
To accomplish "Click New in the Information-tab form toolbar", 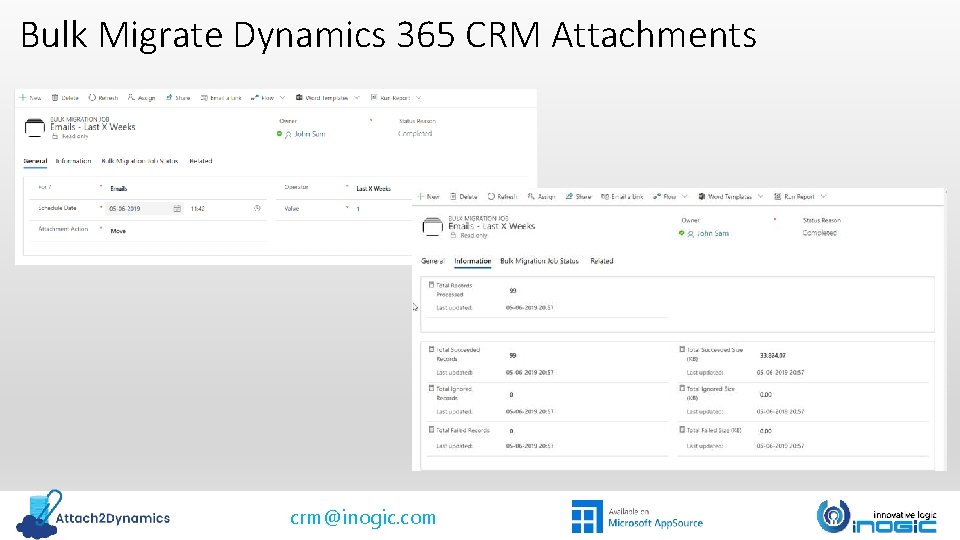I will point(429,197).
